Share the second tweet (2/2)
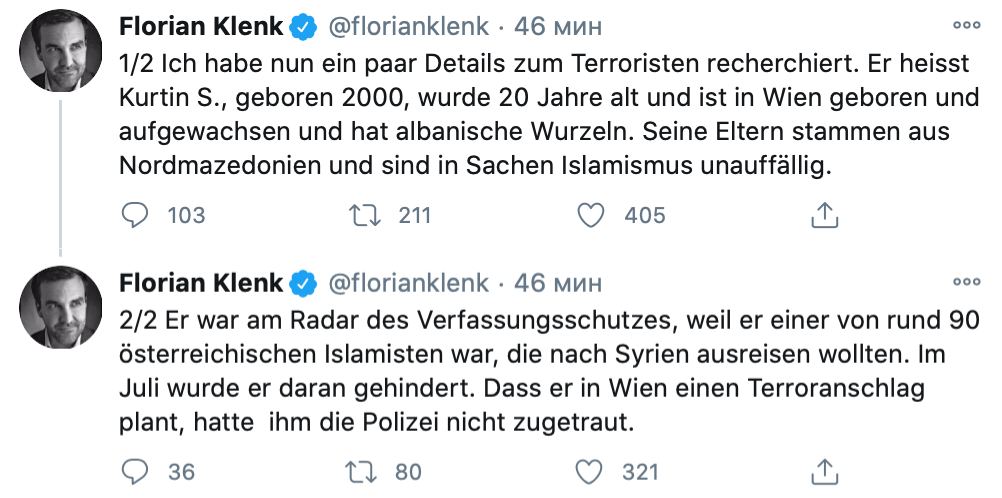Screen dimensions: 1002x498 click(x=823, y=470)
